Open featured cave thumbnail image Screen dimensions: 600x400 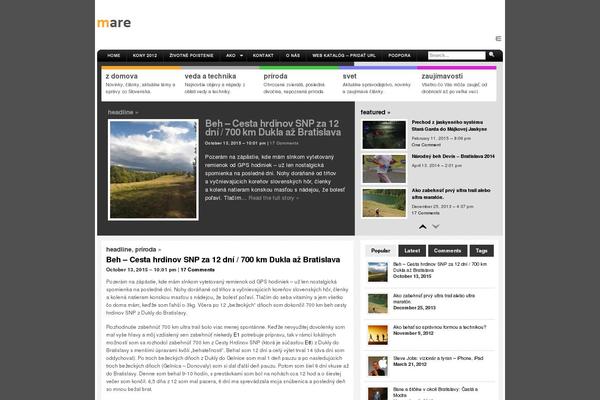click(x=384, y=135)
